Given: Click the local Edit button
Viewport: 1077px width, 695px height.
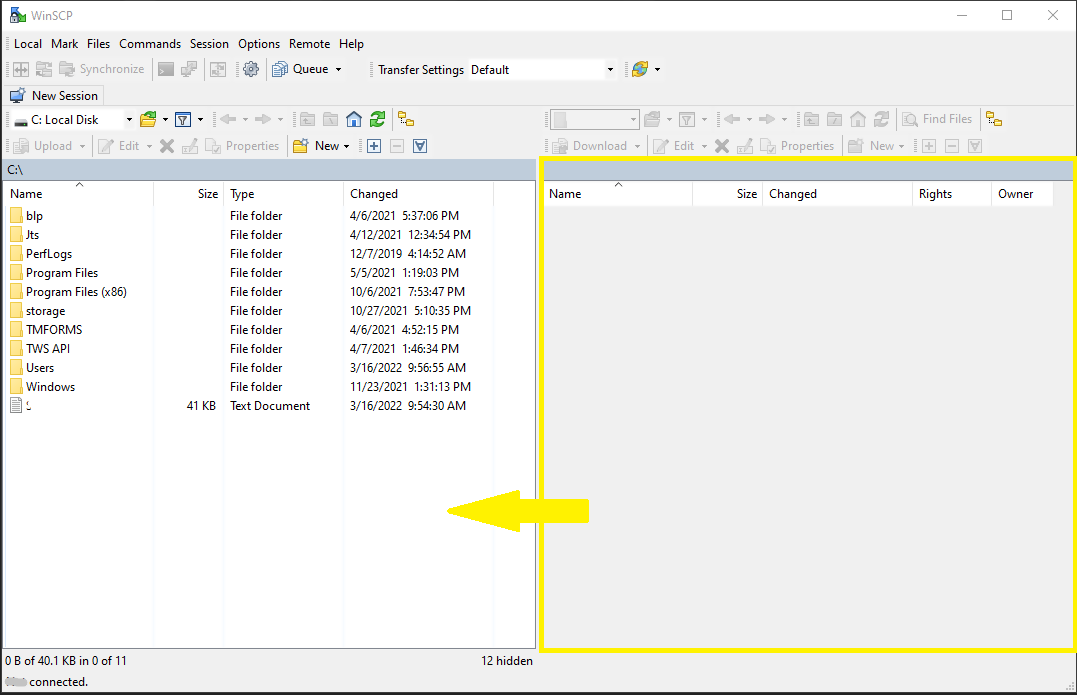Looking at the screenshot, I should coord(120,146).
